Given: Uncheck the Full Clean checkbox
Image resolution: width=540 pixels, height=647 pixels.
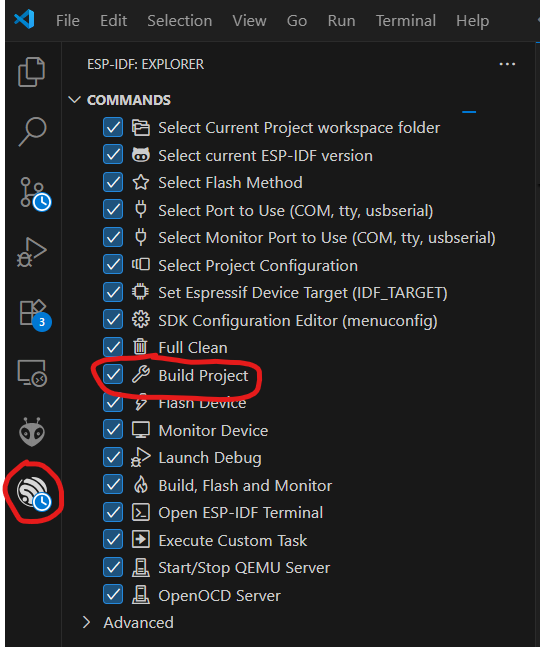Looking at the screenshot, I should point(113,347).
